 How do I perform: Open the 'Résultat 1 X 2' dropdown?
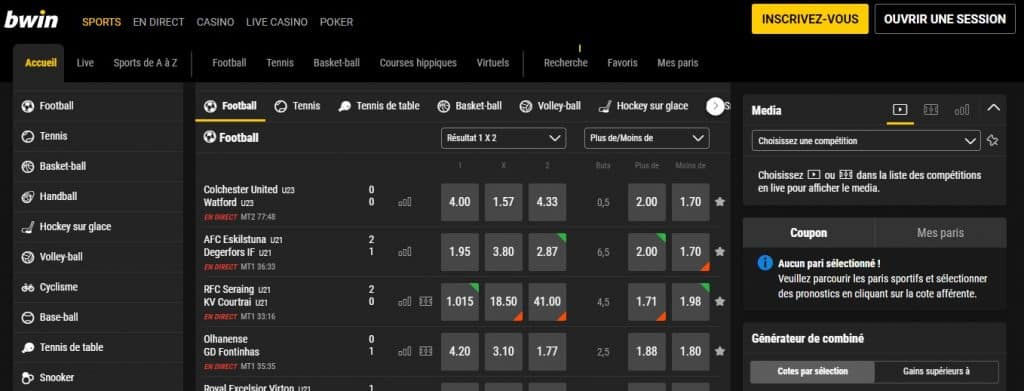point(503,138)
